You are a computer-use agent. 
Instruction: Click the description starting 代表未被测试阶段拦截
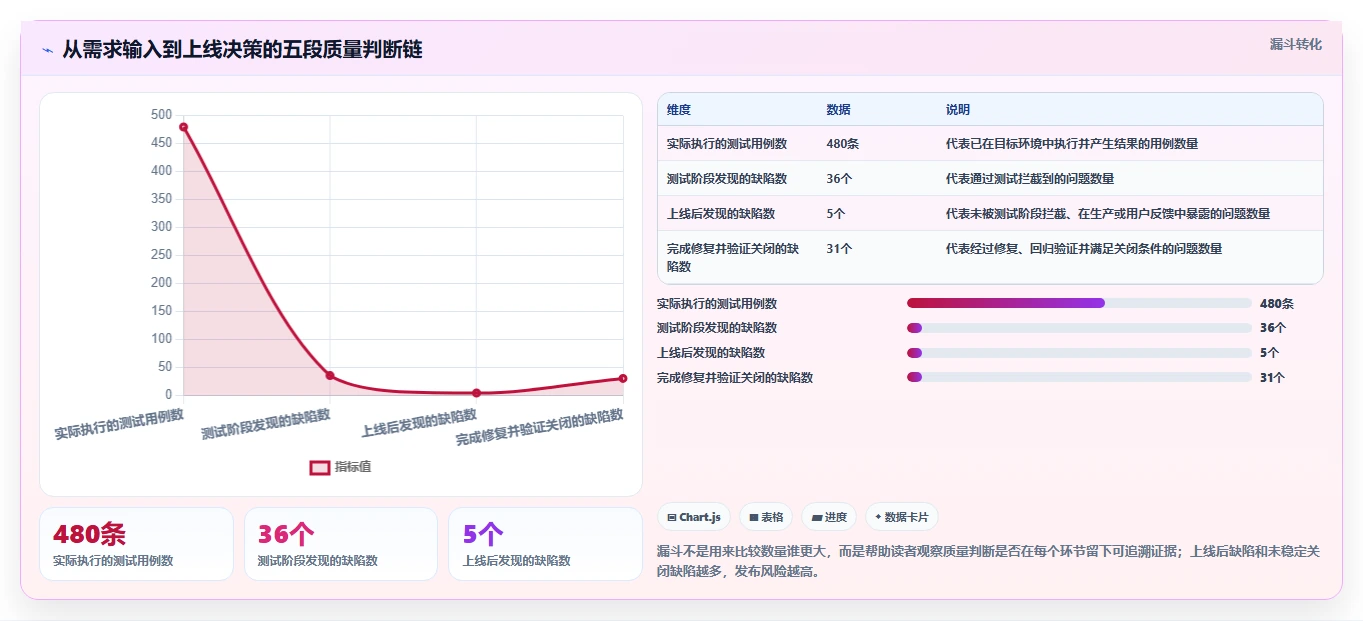click(x=1108, y=214)
